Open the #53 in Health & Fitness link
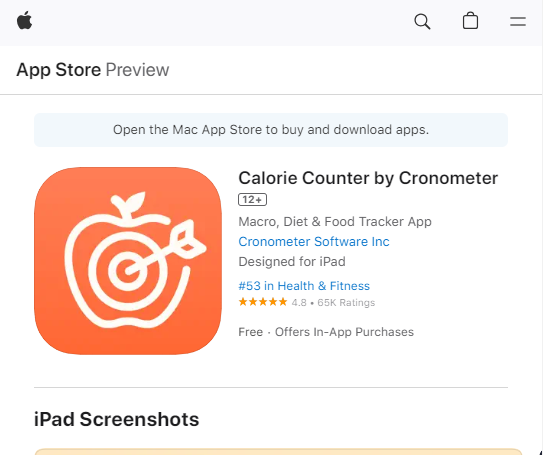This screenshot has height=455, width=543. (x=304, y=286)
